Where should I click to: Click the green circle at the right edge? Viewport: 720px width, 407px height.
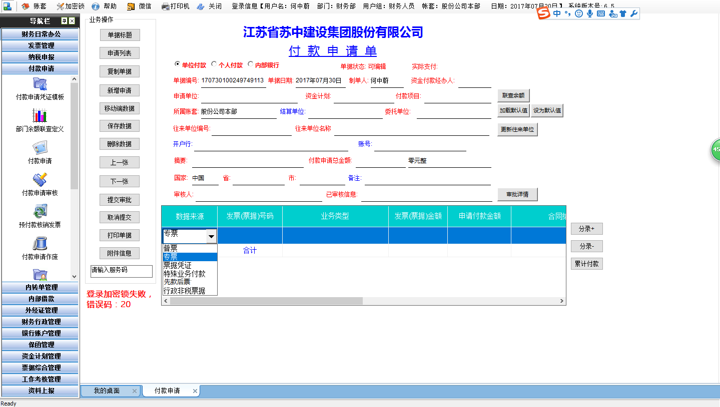pyautogui.click(x=716, y=150)
